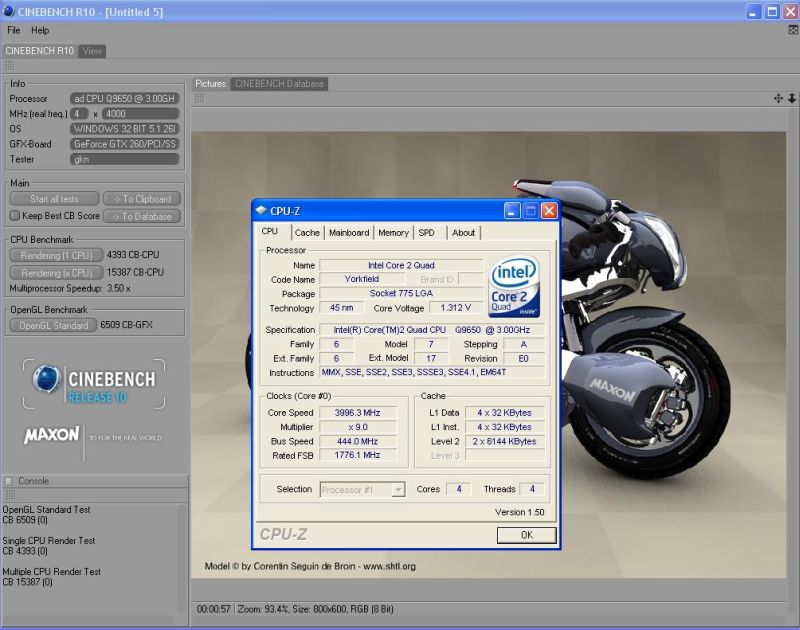Click the Multiple CPU Render Test console line

[x=52, y=572]
